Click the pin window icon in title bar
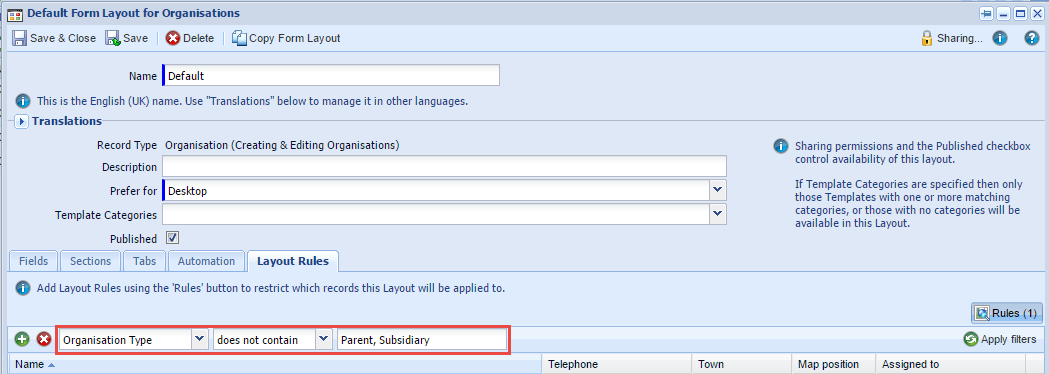The height and width of the screenshot is (374, 1049). coord(986,13)
